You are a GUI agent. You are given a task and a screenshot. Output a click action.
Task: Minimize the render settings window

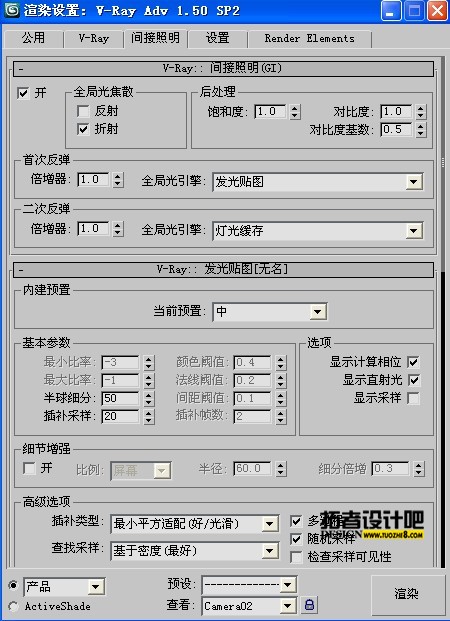tap(391, 11)
